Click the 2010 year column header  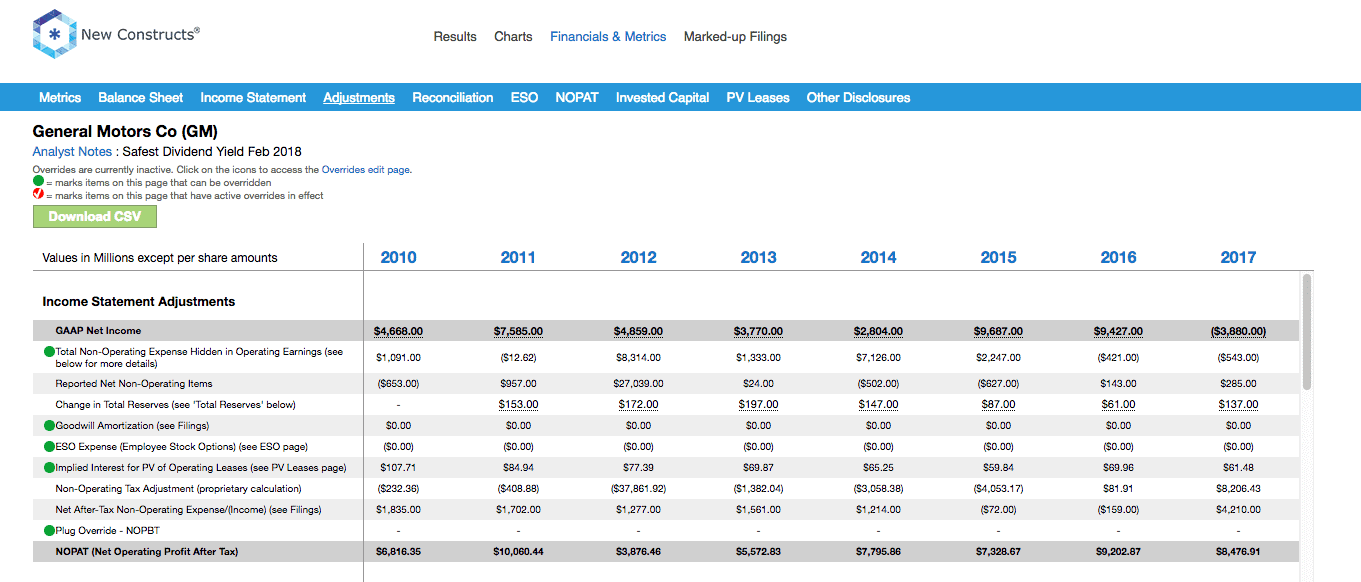(398, 258)
